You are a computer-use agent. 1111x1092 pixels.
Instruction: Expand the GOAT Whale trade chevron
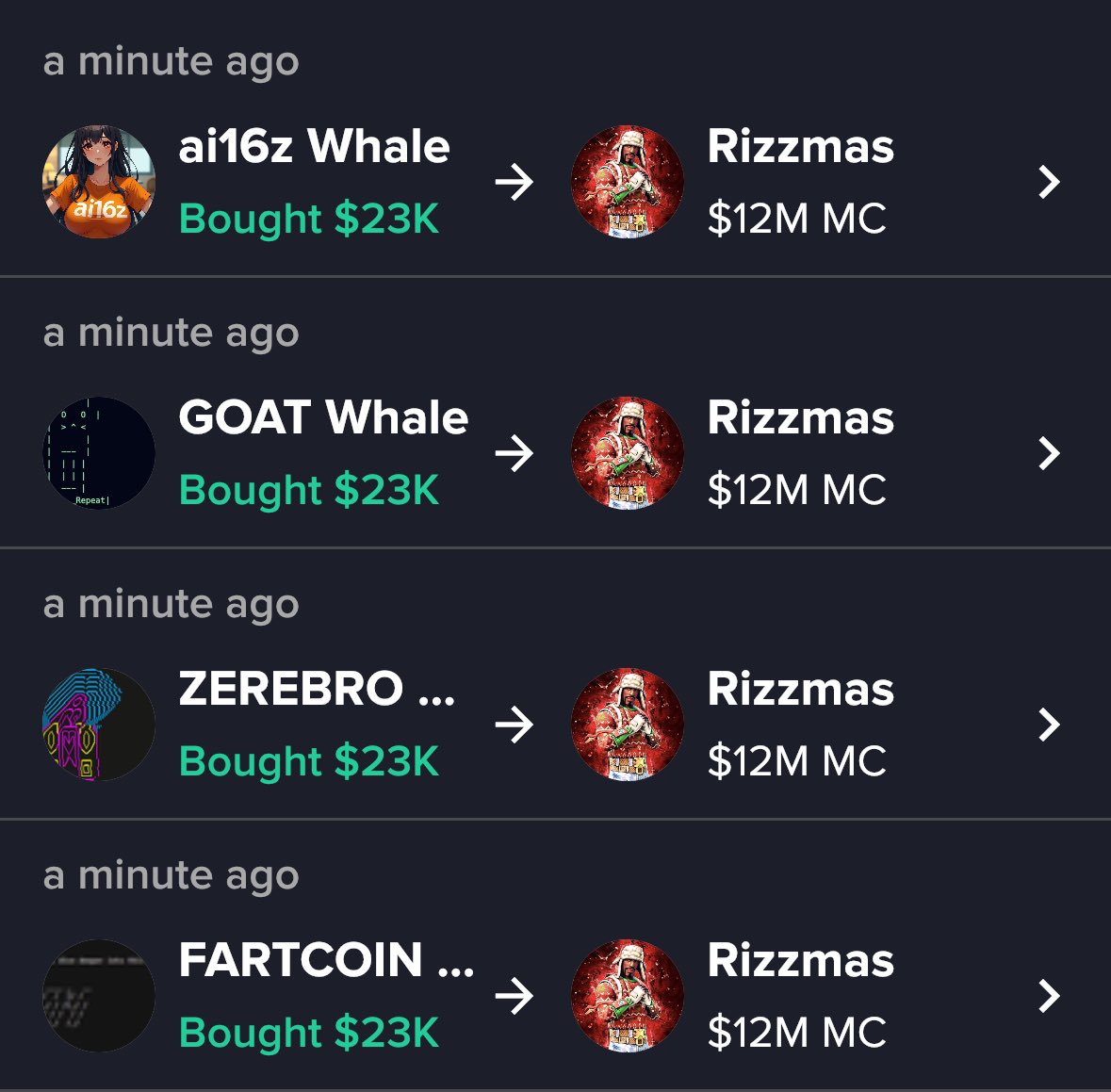1049,453
